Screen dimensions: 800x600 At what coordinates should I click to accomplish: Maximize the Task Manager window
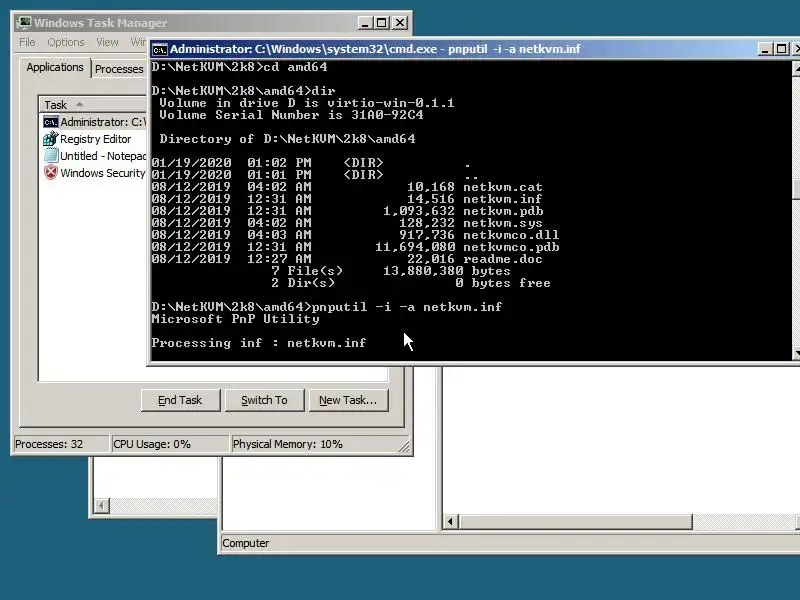click(382, 23)
